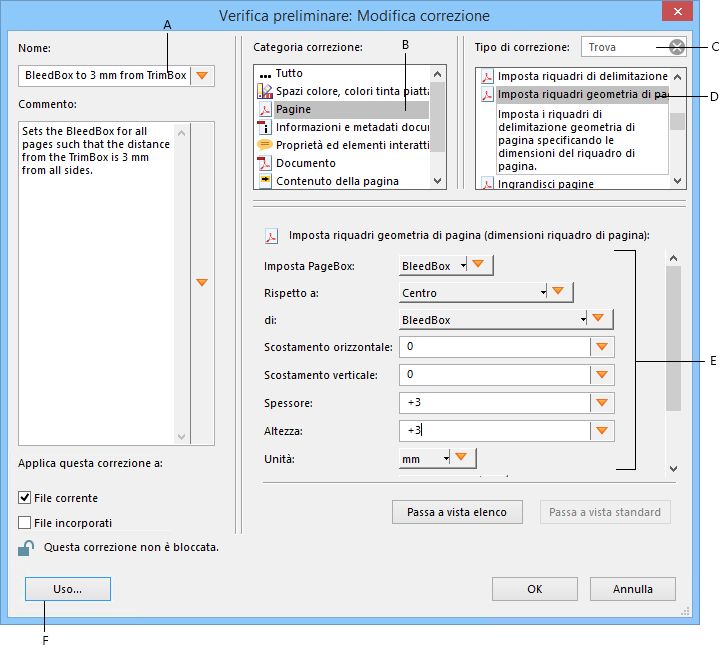Open the Nome field orange dropdown arrow
726x649 pixels.
(x=202, y=75)
